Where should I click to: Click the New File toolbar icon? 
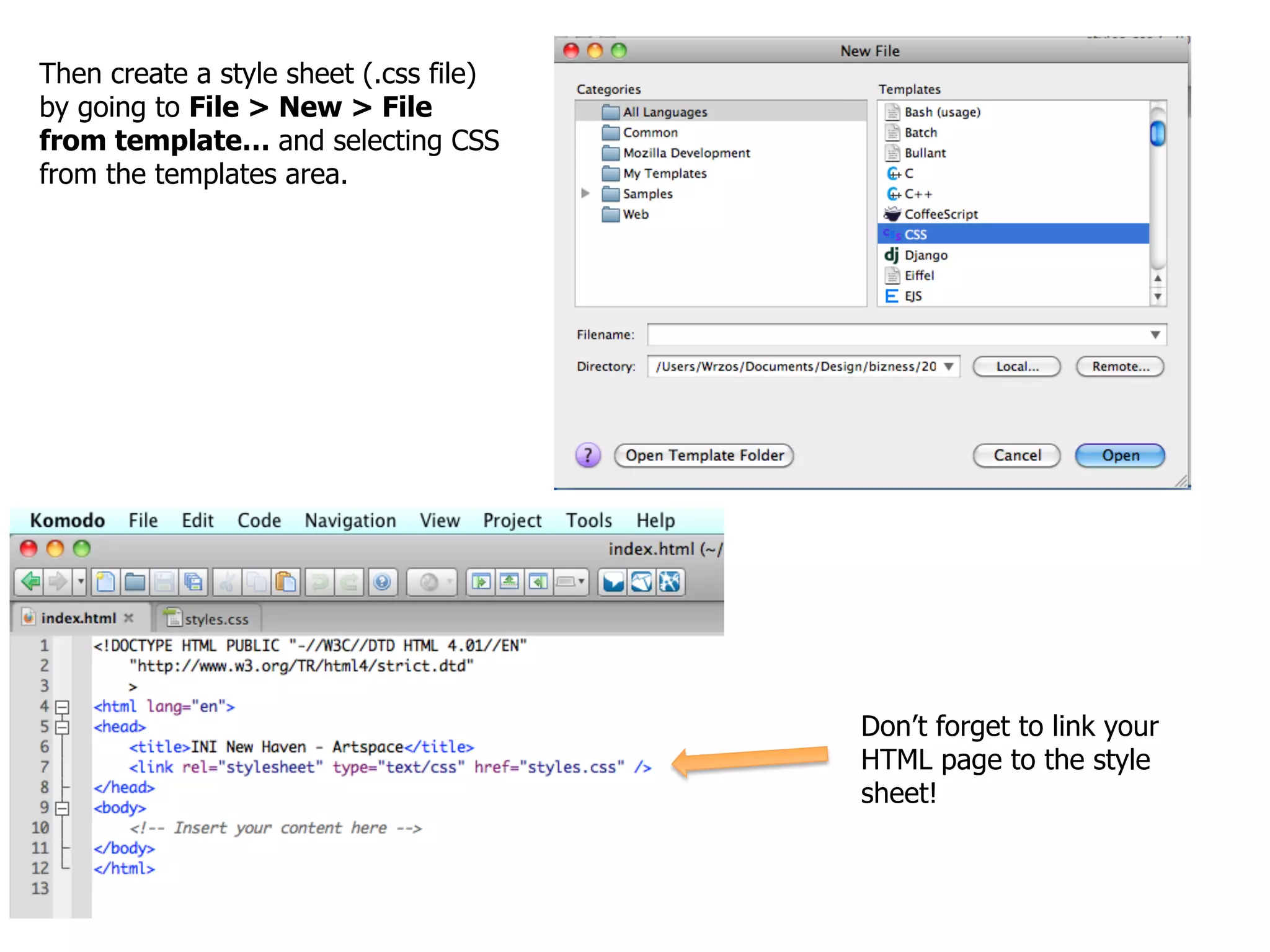point(105,581)
